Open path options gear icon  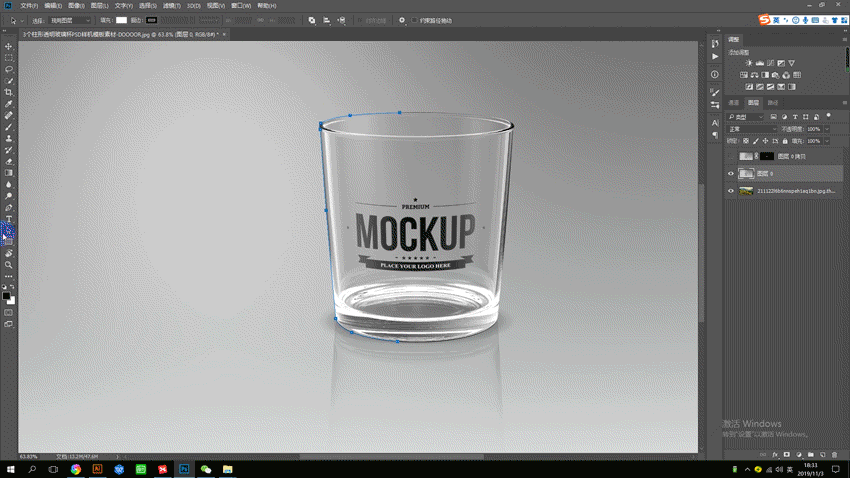coord(402,21)
